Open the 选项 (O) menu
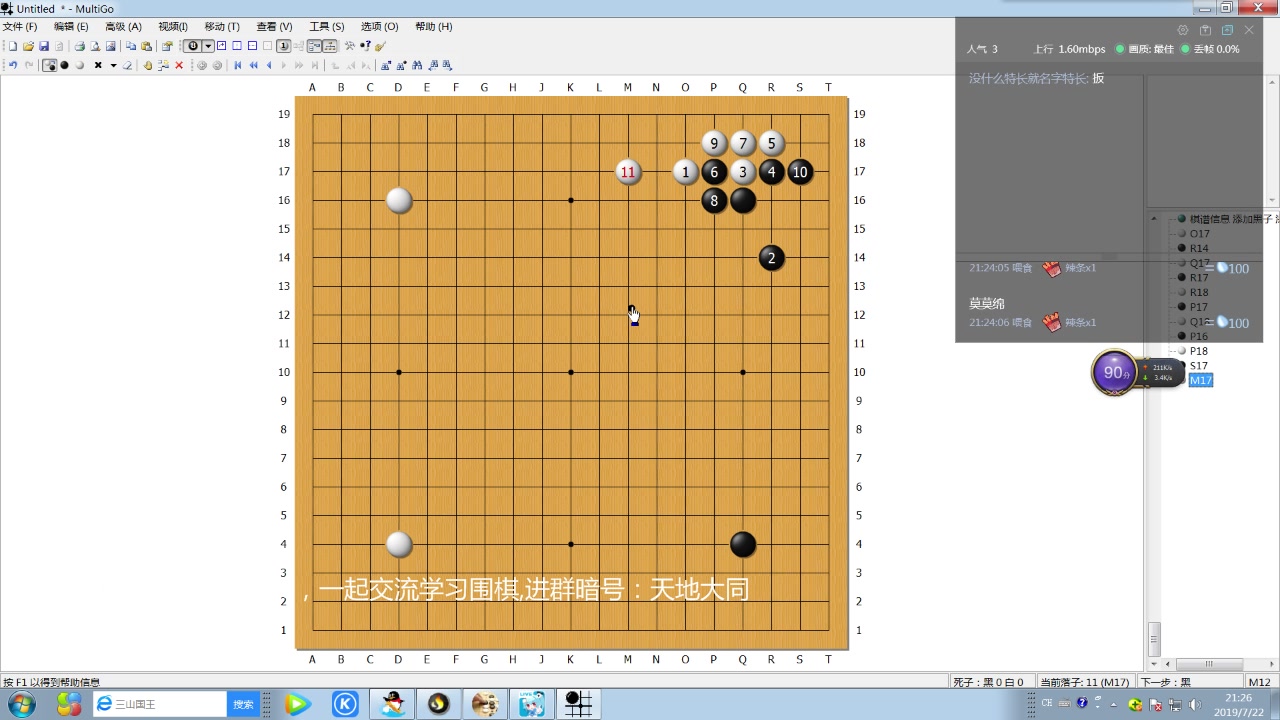Screen dimensions: 1280x720 379,26
